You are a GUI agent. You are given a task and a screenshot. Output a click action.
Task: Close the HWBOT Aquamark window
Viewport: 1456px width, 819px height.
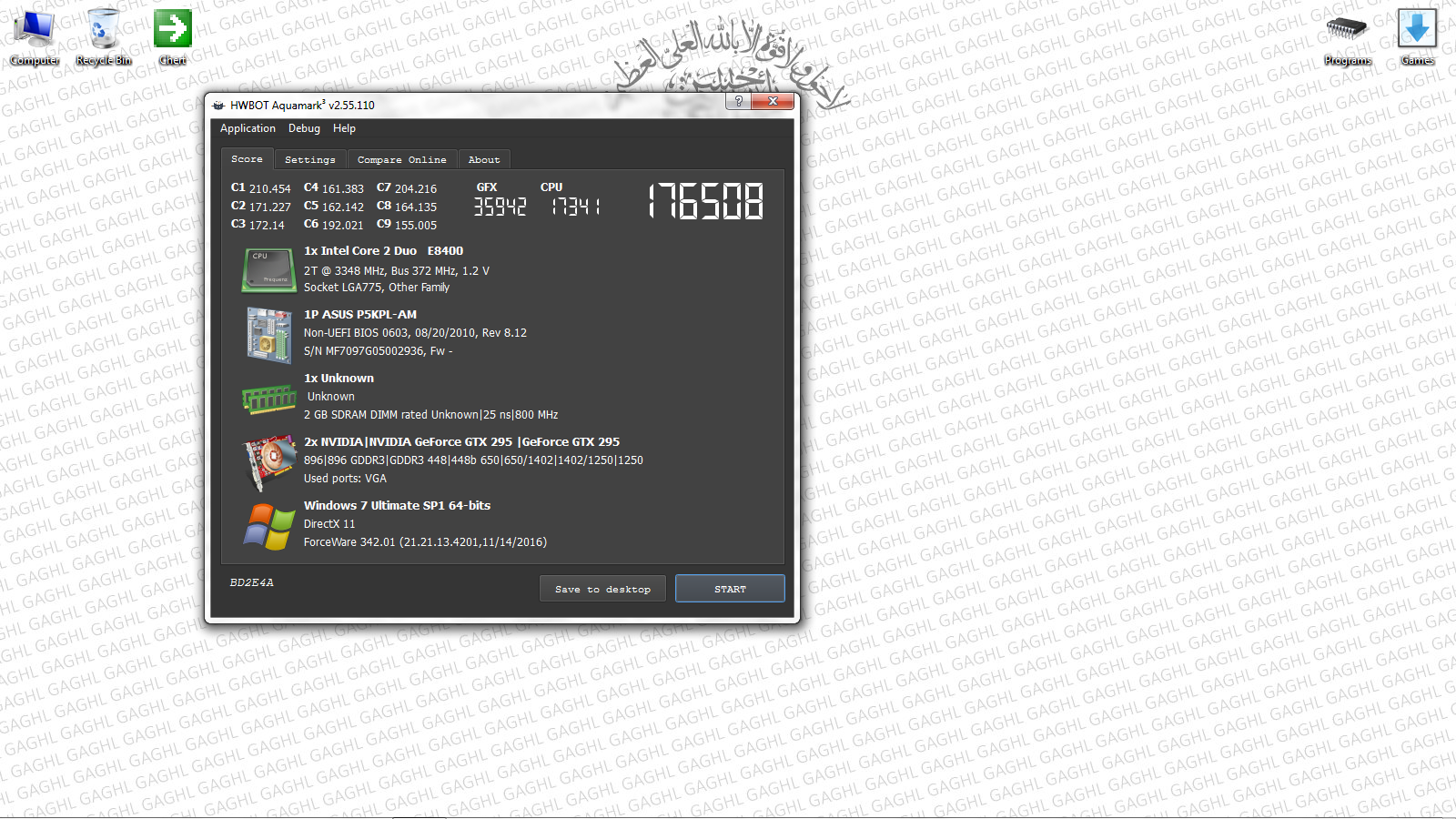pos(773,101)
